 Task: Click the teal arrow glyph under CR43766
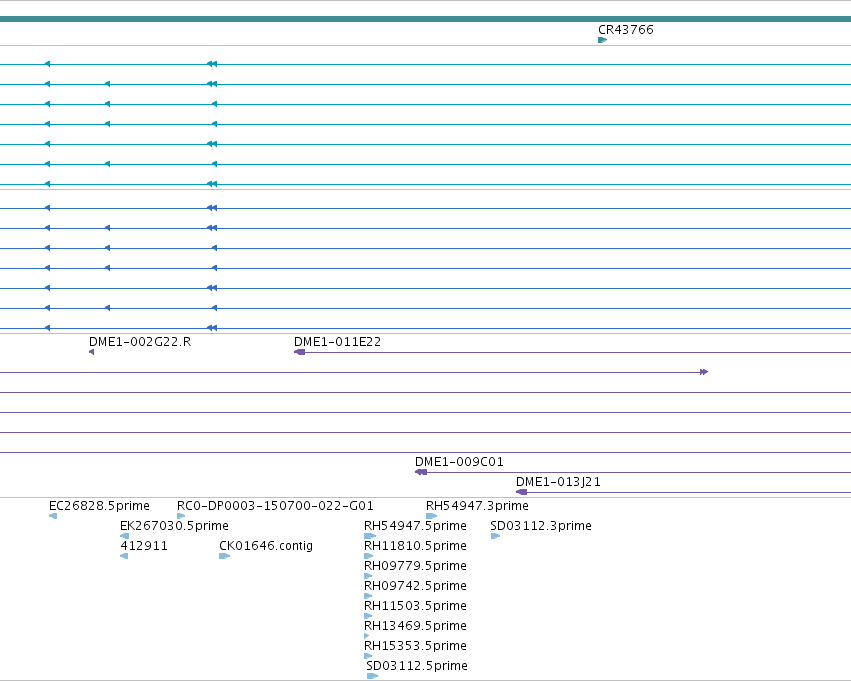pos(602,40)
